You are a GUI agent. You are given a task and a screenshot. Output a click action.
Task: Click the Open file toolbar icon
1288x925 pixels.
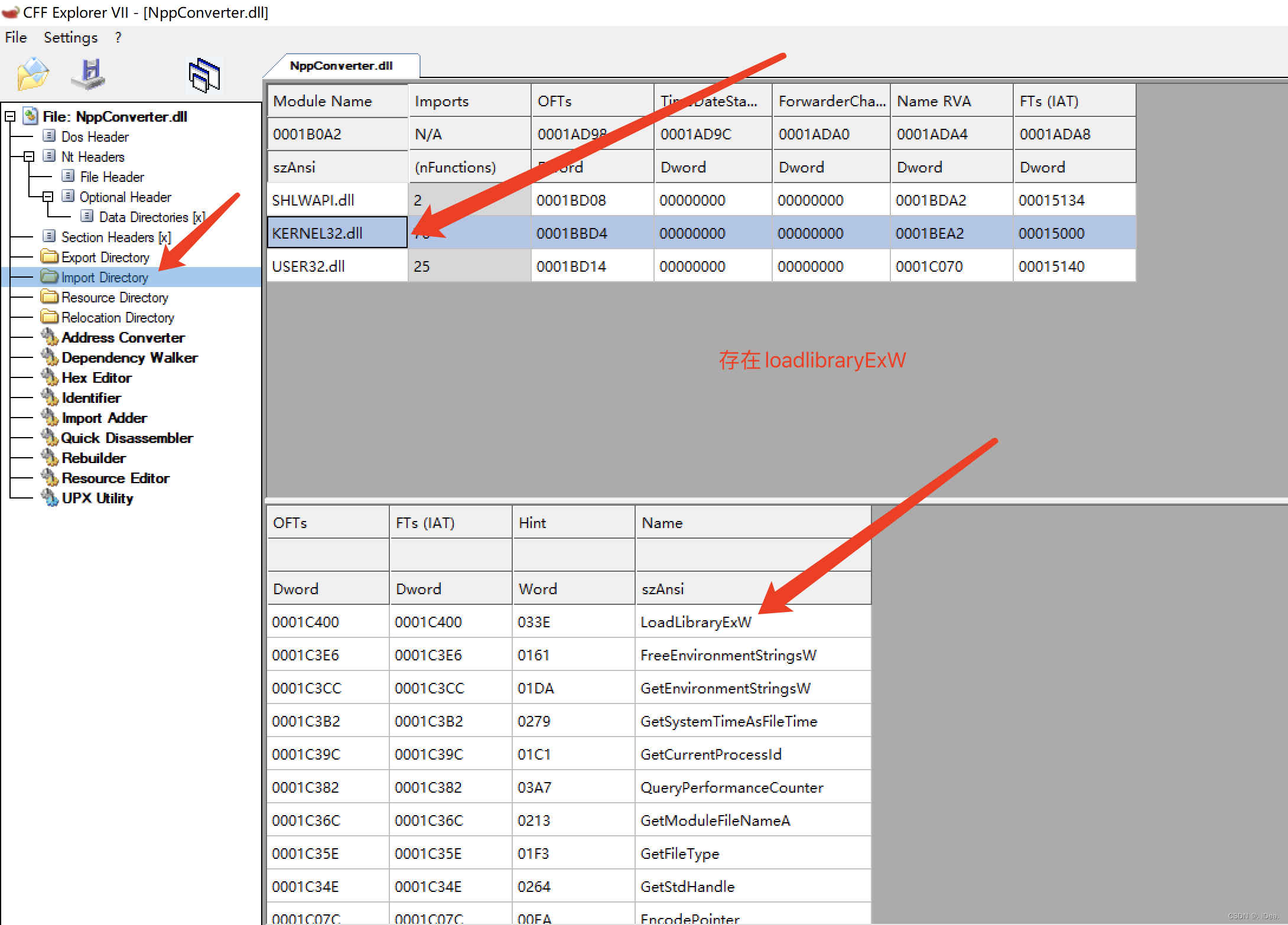tap(32, 74)
